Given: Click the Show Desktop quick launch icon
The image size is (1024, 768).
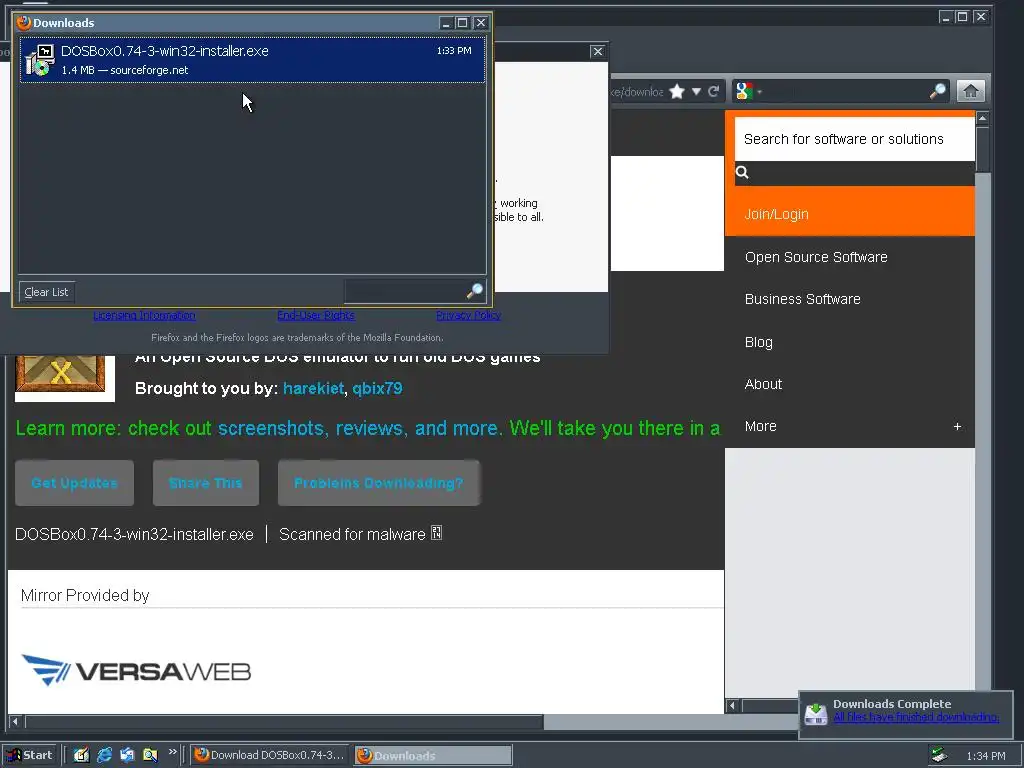Looking at the screenshot, I should 81,755.
